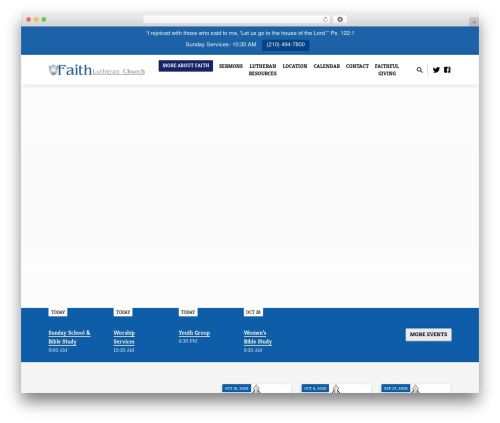Viewport: 500px width, 423px height.
Task: Click the person icon beside Oct 18 sermon
Action: [x=256, y=389]
